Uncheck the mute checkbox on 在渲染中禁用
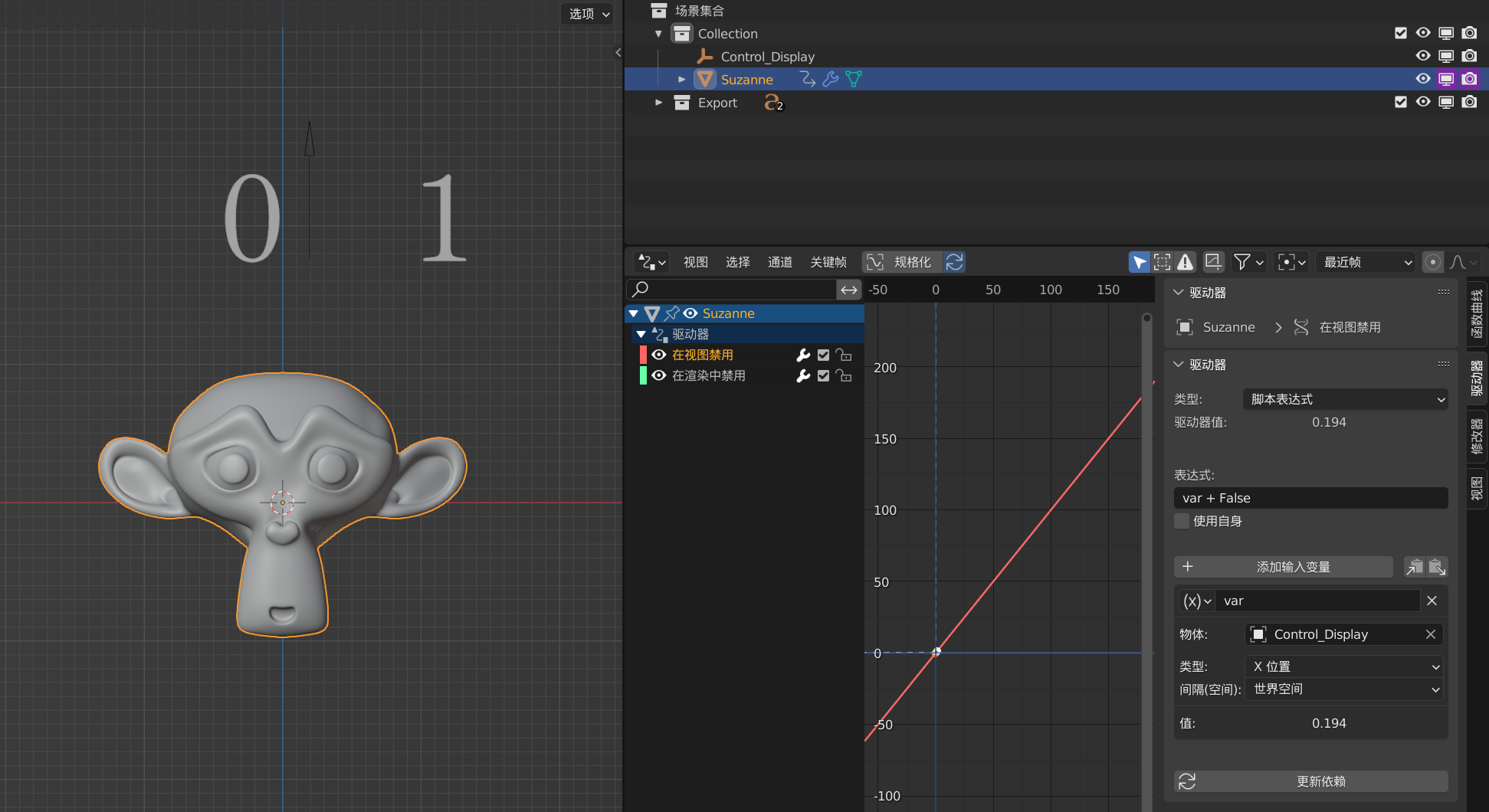Viewport: 1489px width, 812px height. coord(823,375)
